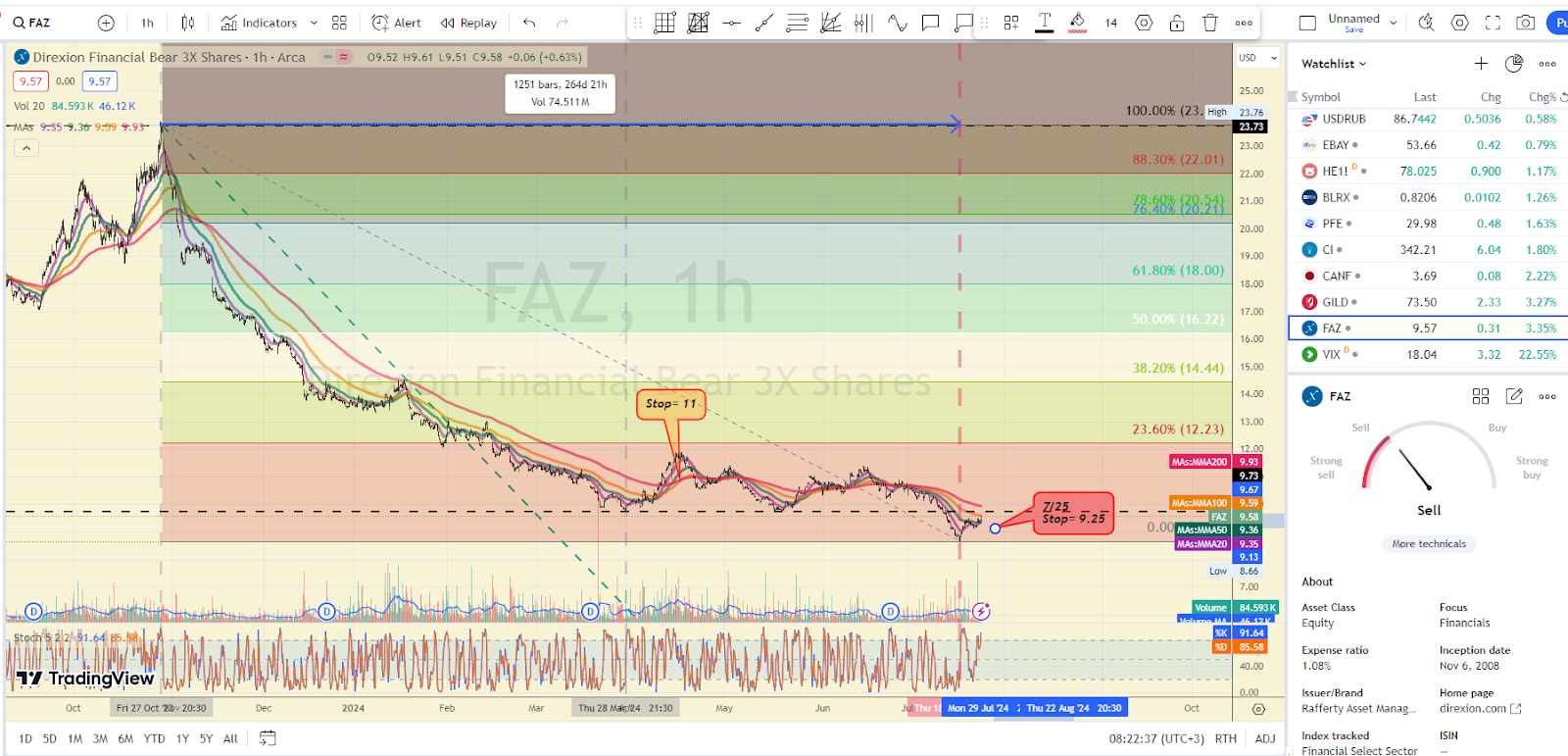
Task: Delete the selected drawing with trash icon
Action: click(1210, 23)
